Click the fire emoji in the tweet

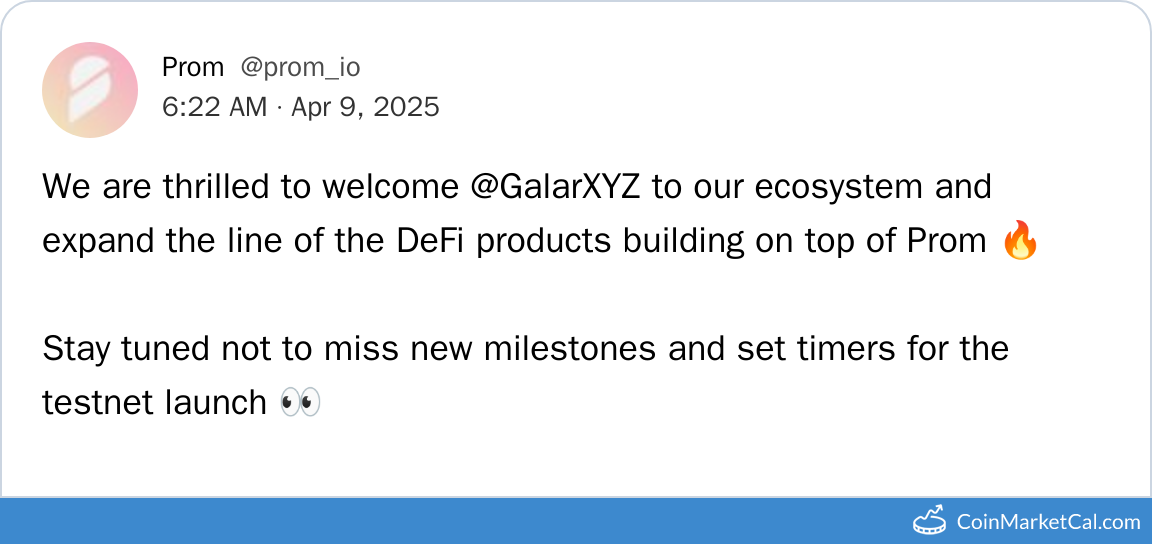pos(1020,242)
